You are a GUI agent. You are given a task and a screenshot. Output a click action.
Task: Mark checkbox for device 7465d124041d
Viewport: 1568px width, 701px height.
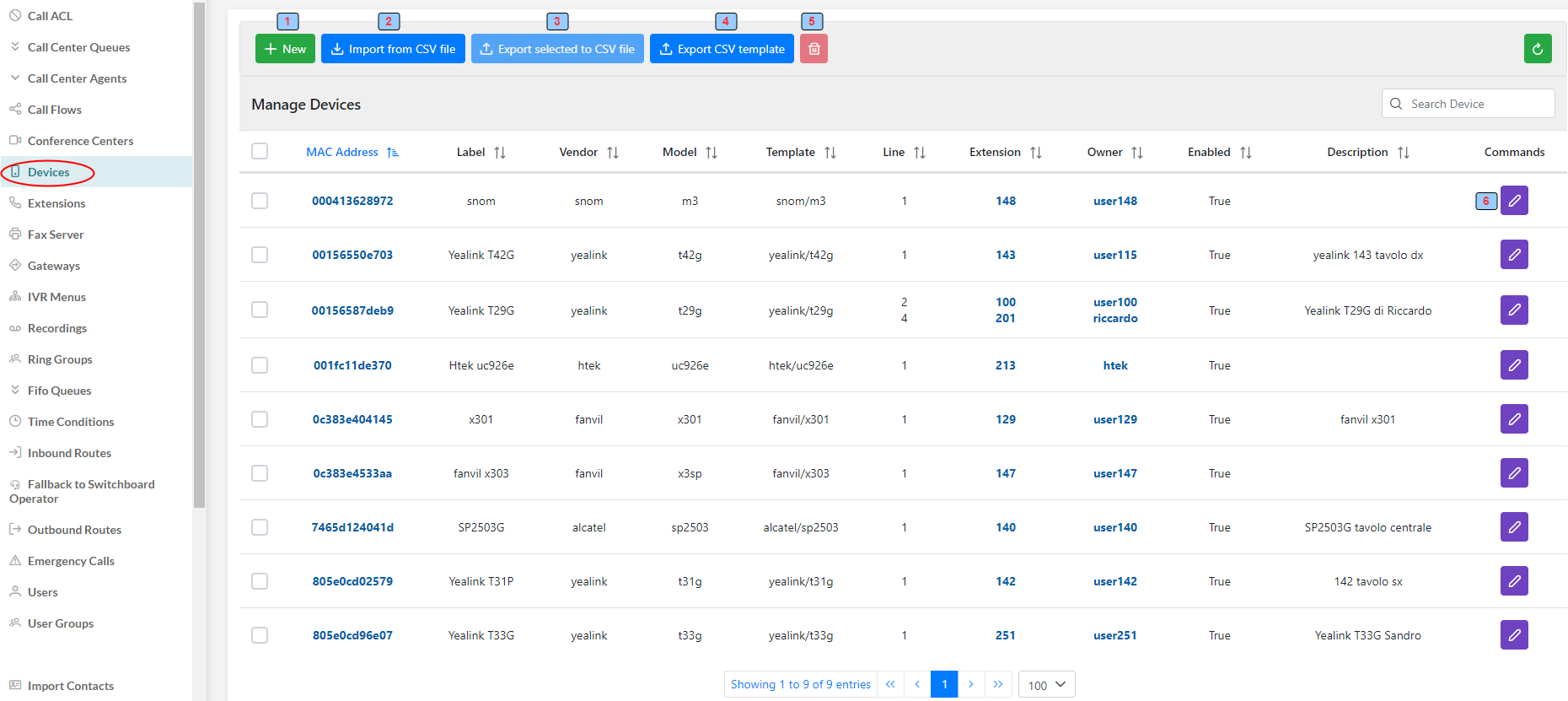pyautogui.click(x=260, y=527)
